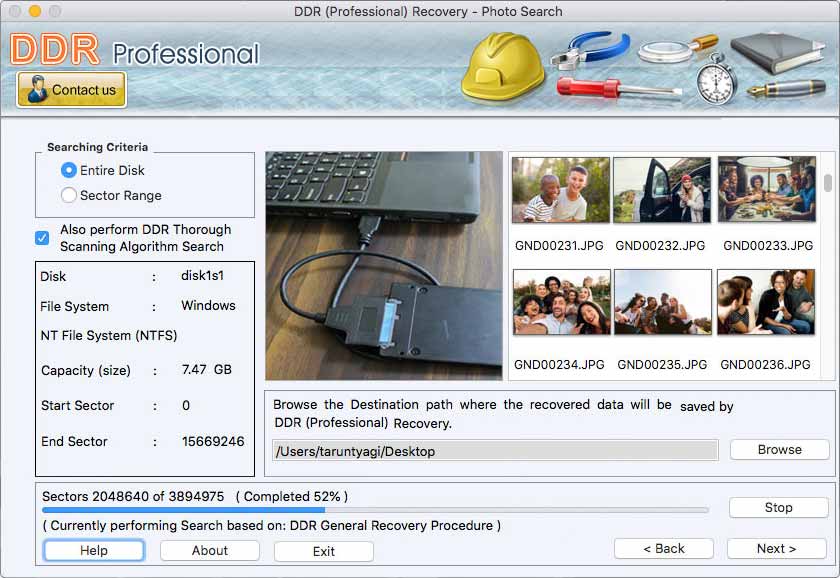Go back to the previous step
Viewport: 840px width, 578px height.
click(x=664, y=548)
